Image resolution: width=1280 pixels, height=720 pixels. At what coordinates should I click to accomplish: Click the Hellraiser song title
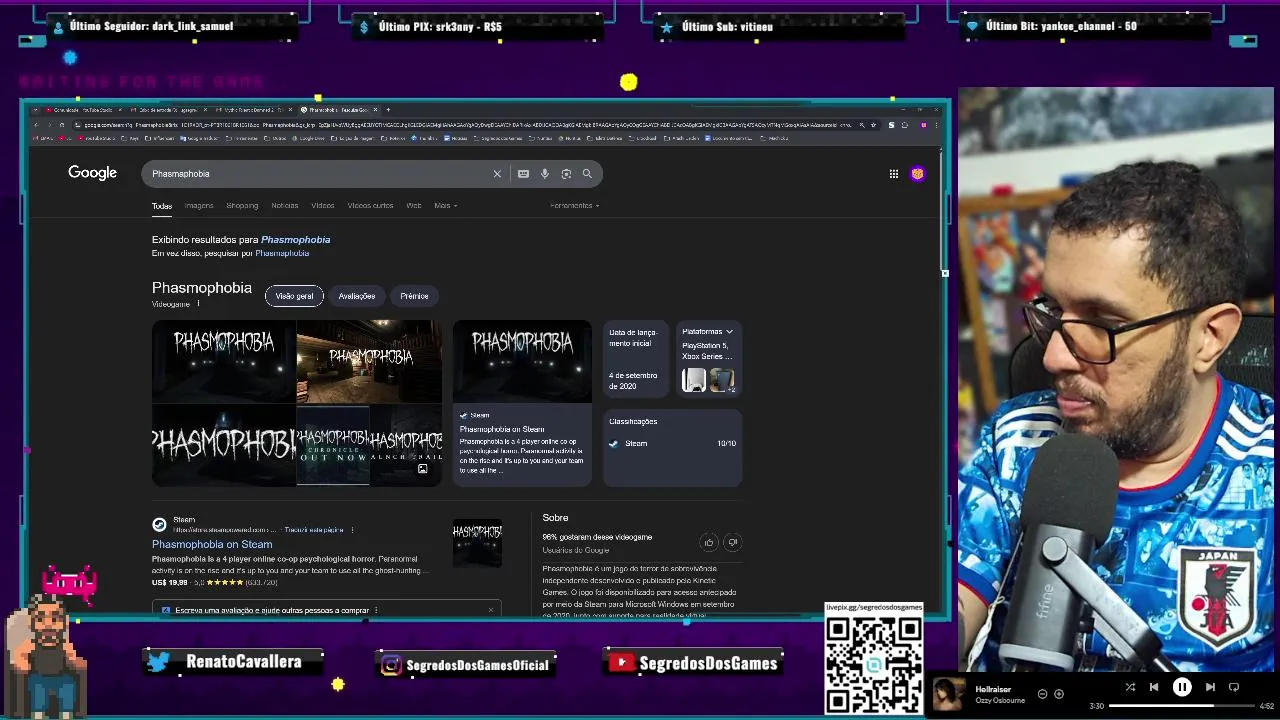pos(993,690)
